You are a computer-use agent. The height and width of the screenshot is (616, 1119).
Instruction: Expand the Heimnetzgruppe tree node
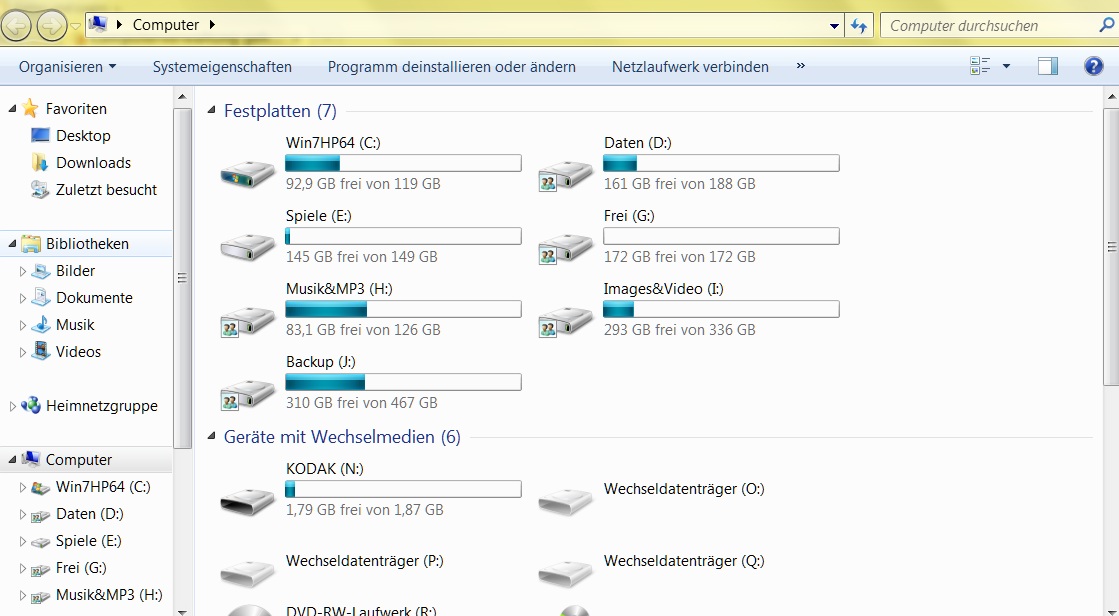[x=12, y=406]
